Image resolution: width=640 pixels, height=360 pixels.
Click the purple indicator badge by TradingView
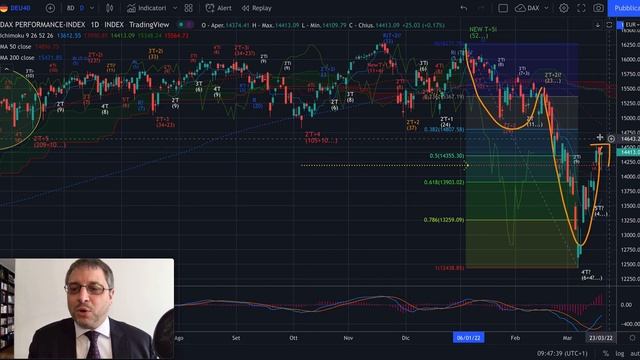click(x=189, y=24)
